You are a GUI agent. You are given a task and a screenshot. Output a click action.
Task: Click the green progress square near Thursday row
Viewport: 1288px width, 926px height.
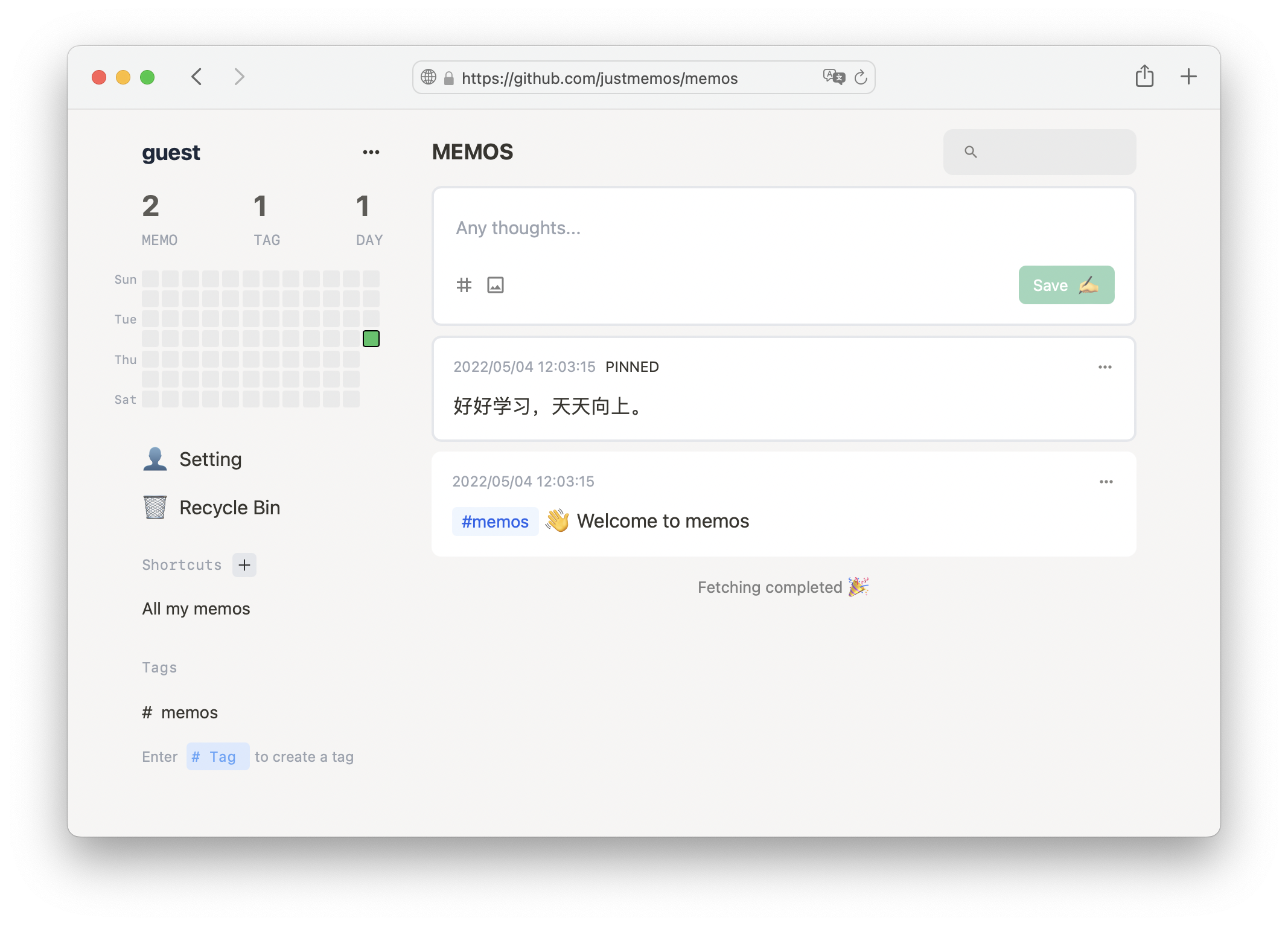click(371, 339)
